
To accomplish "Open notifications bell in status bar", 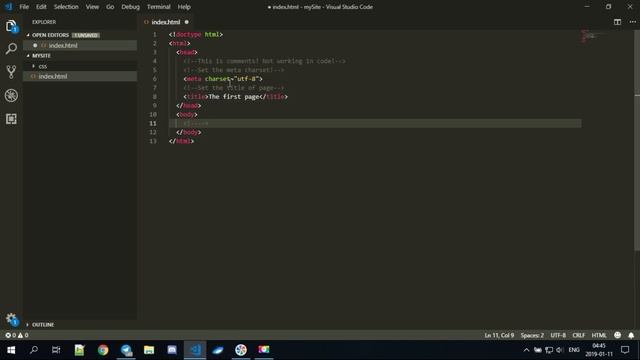I will (631, 335).
